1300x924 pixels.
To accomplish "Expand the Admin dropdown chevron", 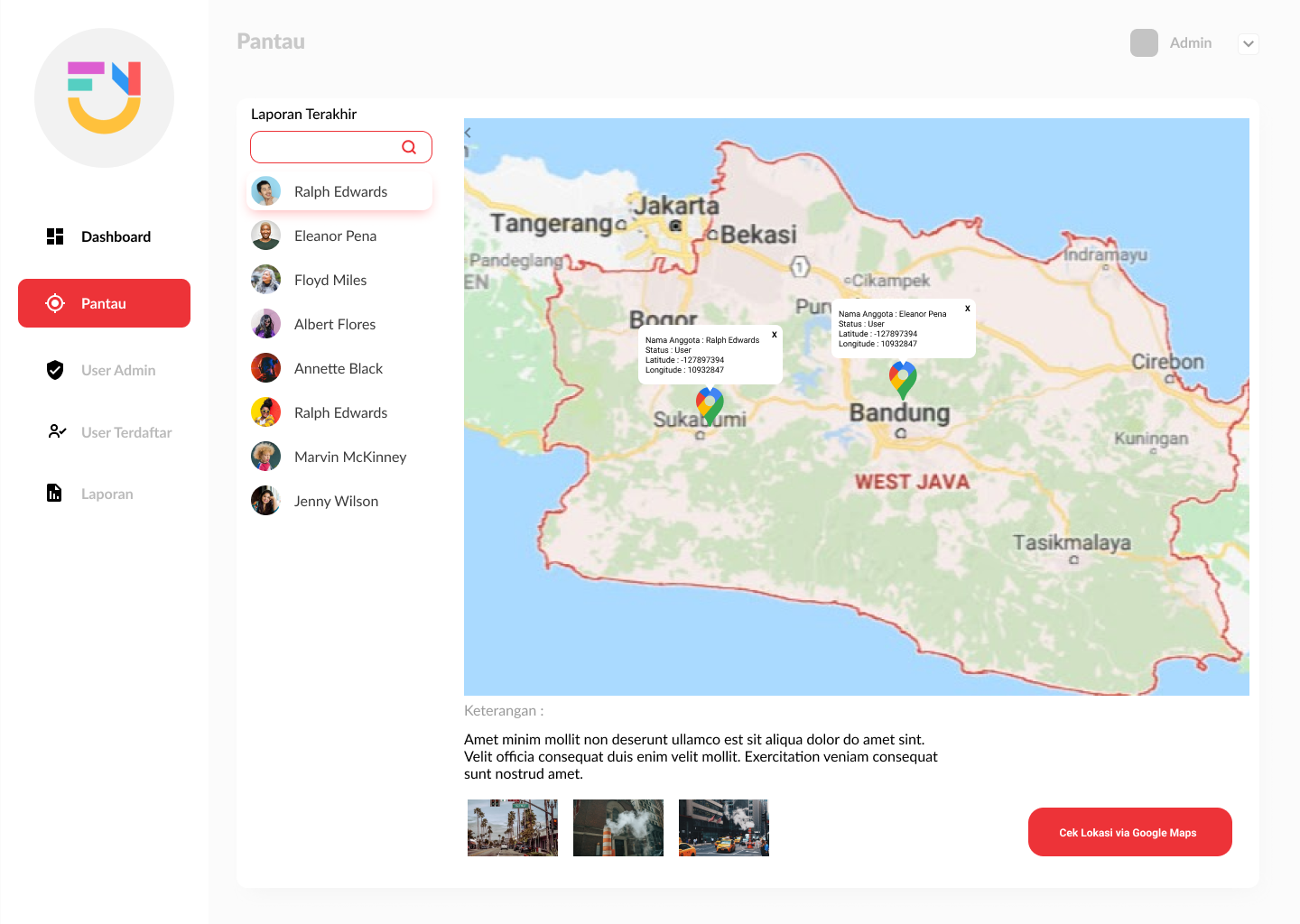I will 1248,43.
